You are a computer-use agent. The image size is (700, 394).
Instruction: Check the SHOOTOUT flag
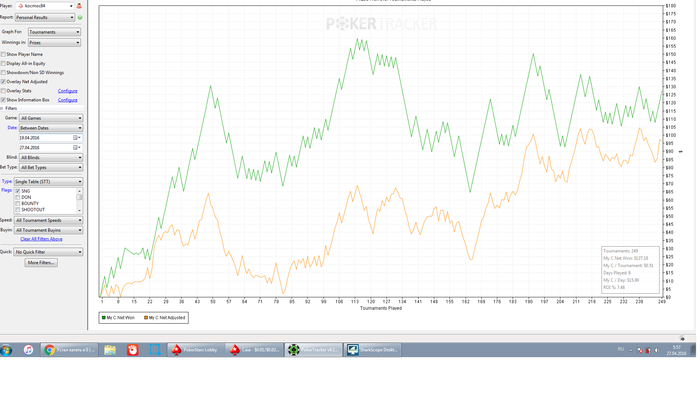18,210
